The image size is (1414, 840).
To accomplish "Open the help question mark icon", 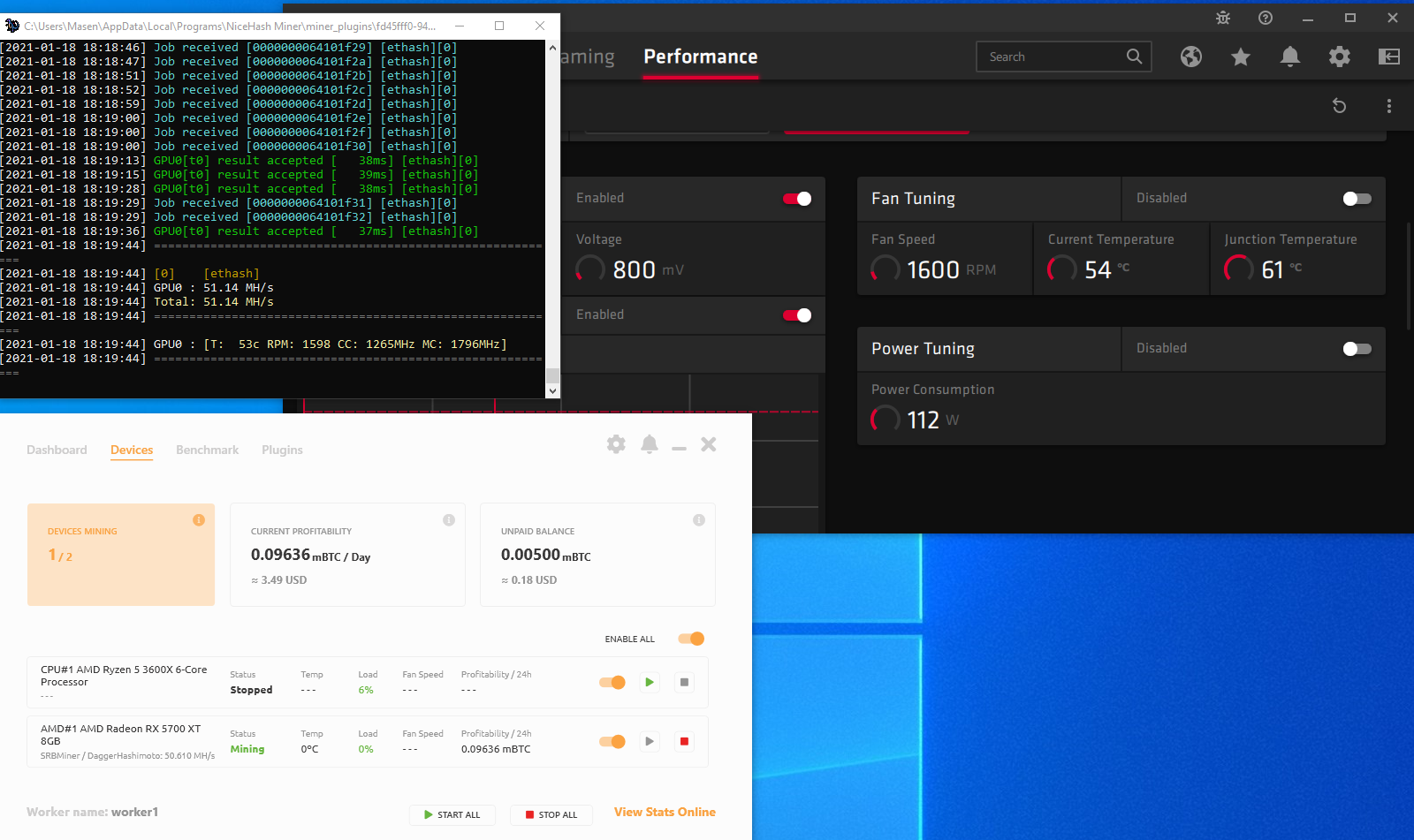I will (1266, 18).
